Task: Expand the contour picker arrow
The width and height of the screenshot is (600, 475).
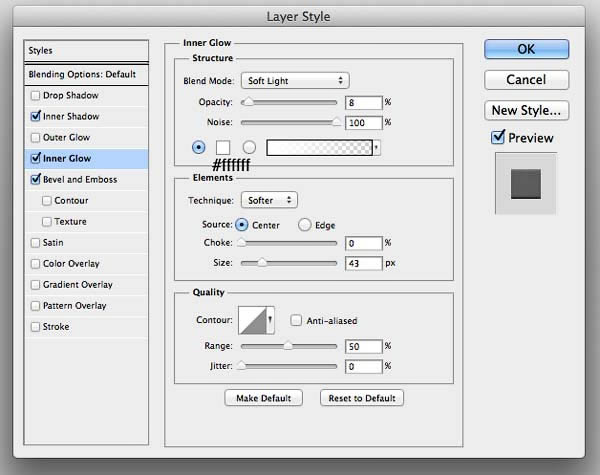Action: pyautogui.click(x=270, y=320)
